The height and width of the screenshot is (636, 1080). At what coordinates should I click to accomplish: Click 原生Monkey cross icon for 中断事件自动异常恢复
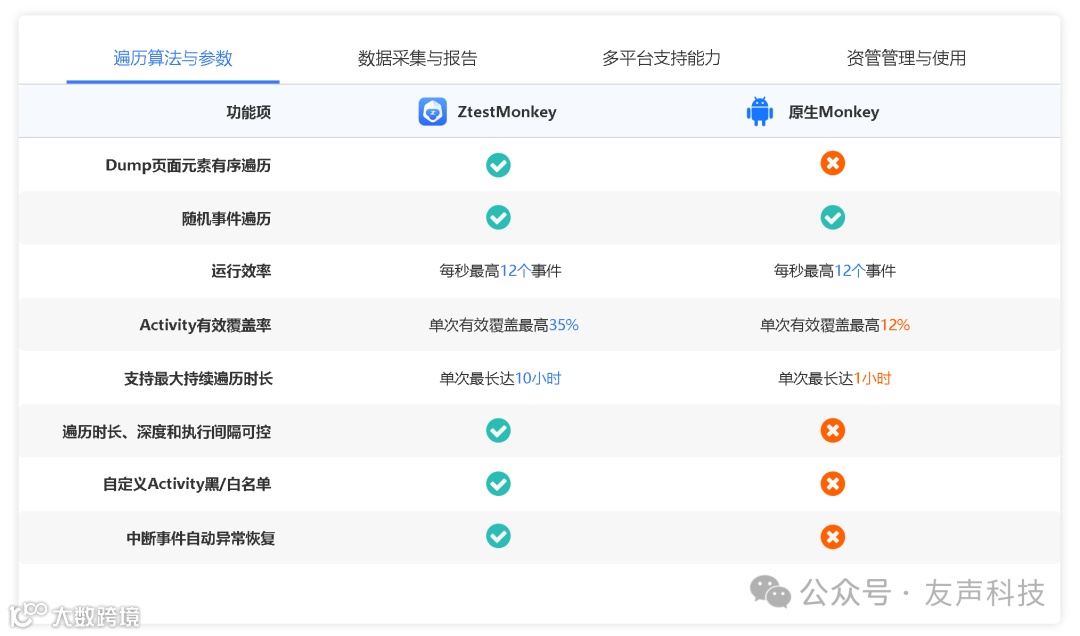833,537
